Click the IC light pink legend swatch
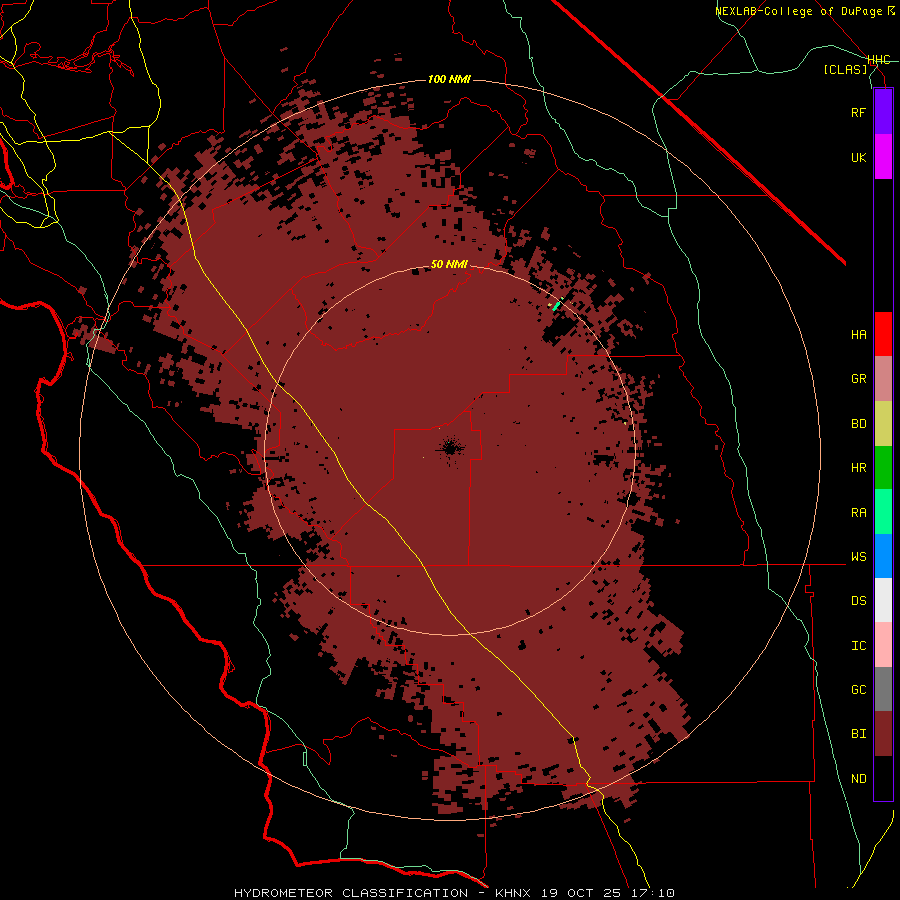This screenshot has height=900, width=900. tap(883, 645)
